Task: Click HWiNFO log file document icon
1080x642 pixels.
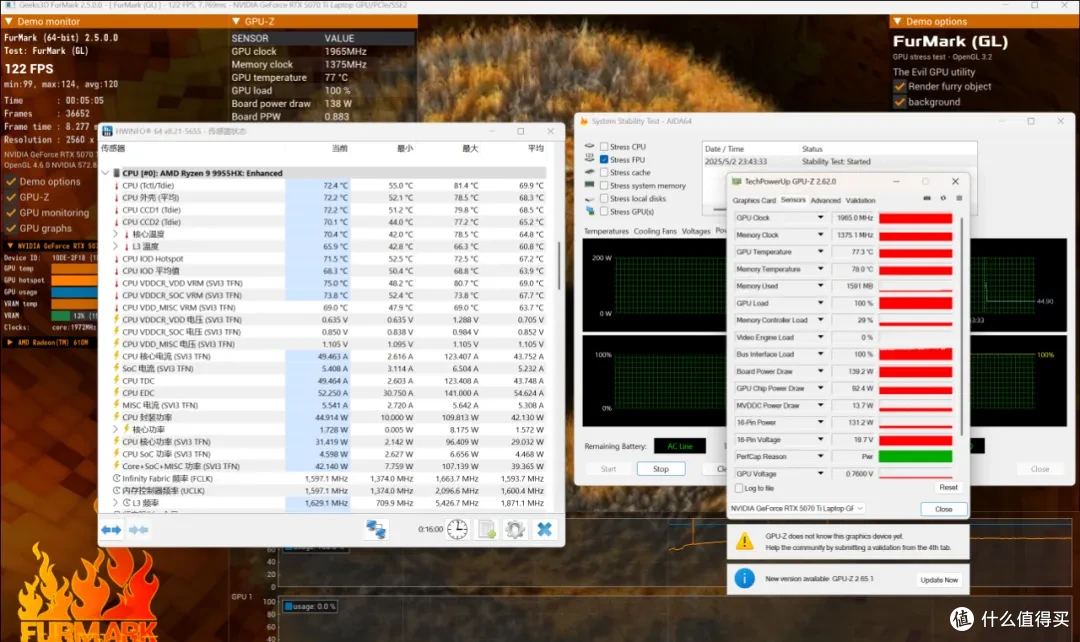Action: (487, 529)
